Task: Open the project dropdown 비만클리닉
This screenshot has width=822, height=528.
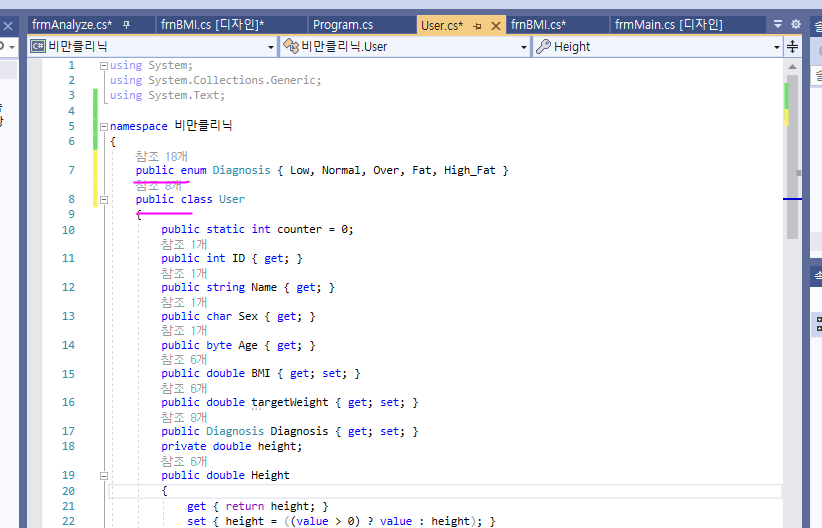Action: pos(153,47)
